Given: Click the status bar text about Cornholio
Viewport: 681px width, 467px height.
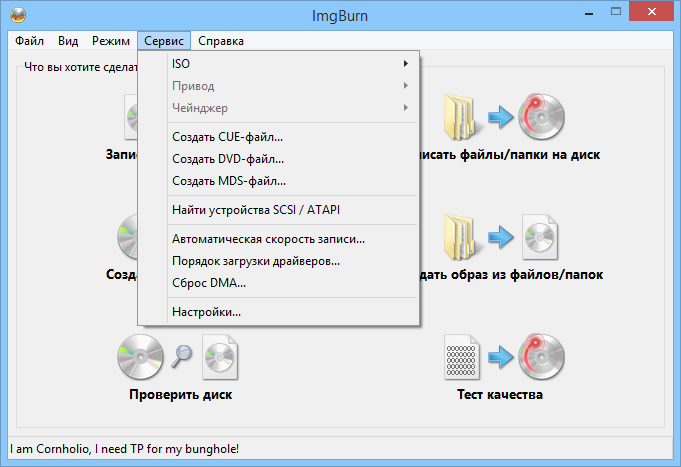Looking at the screenshot, I should 125,449.
